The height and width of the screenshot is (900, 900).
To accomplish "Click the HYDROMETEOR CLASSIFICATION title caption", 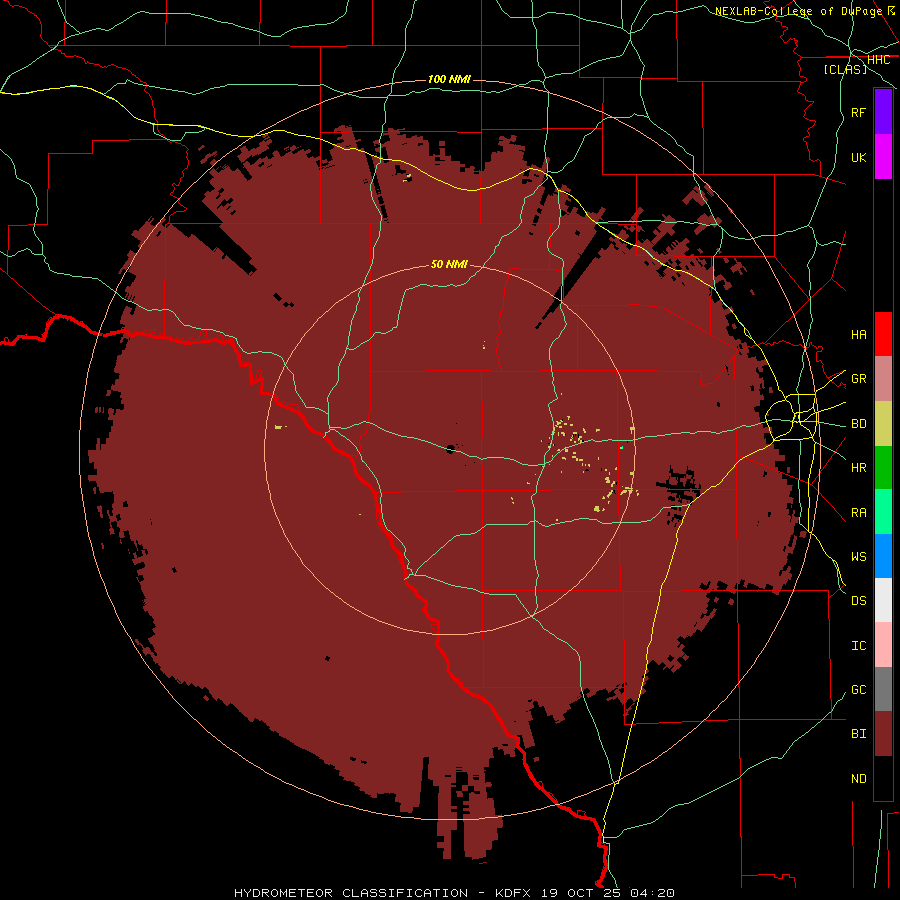I will click(x=453, y=893).
